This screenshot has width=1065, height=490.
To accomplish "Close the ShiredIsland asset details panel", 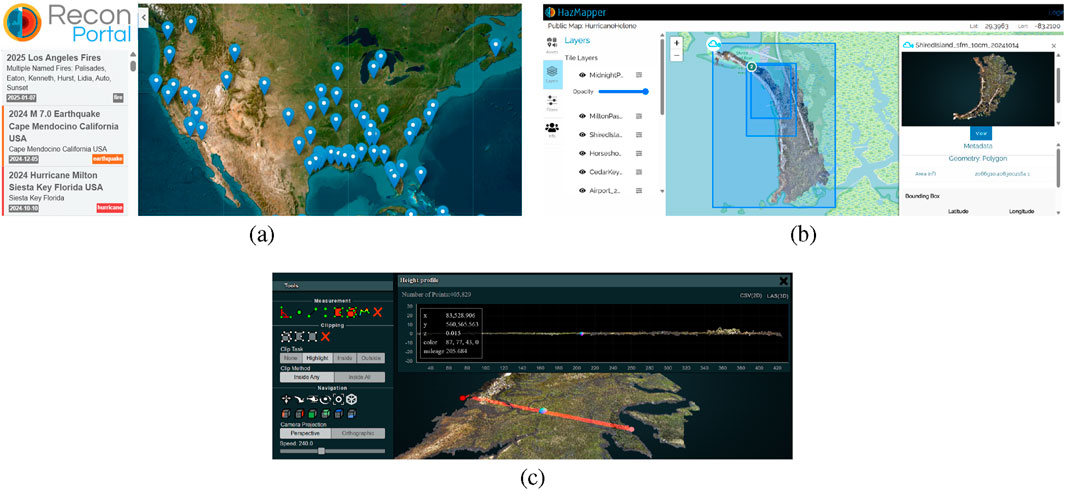I will click(x=1053, y=46).
